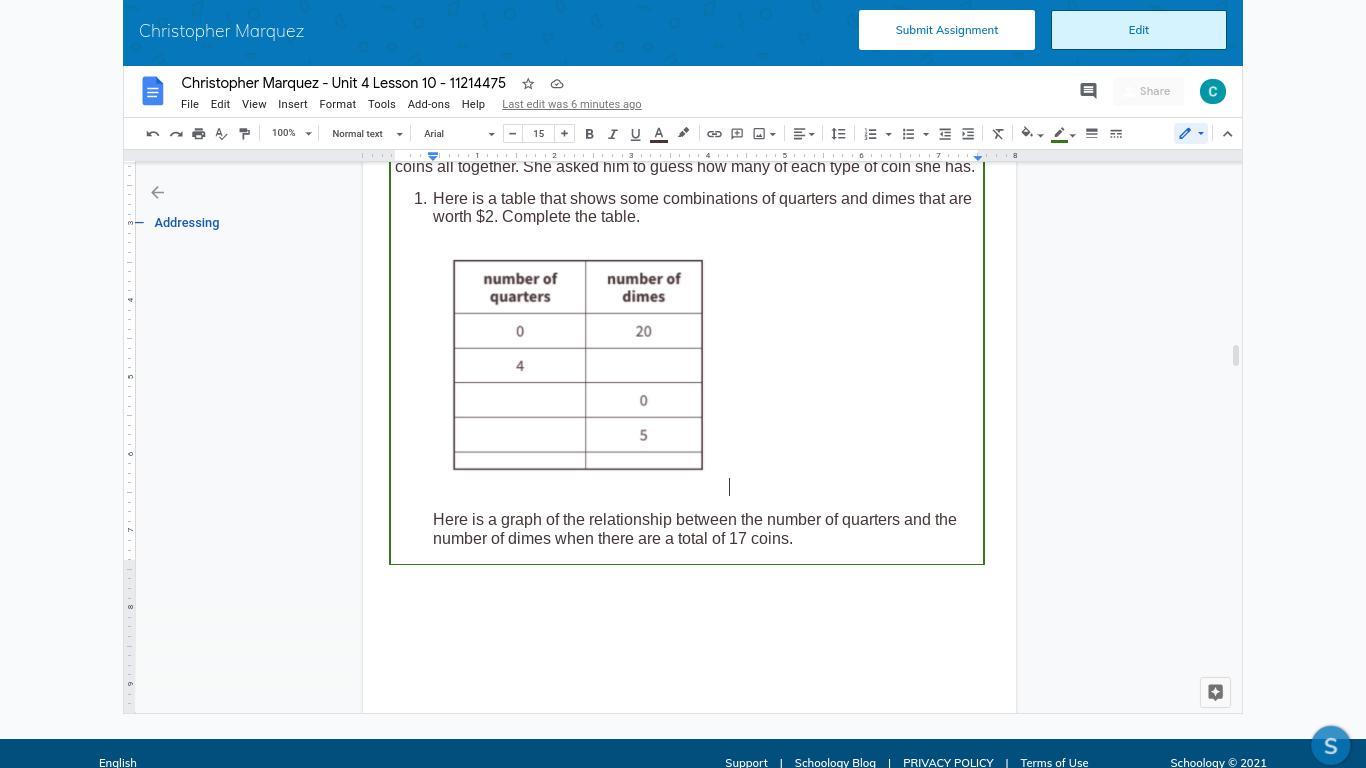The height and width of the screenshot is (768, 1366).
Task: Run spelling and grammar check
Action: coord(222,134)
